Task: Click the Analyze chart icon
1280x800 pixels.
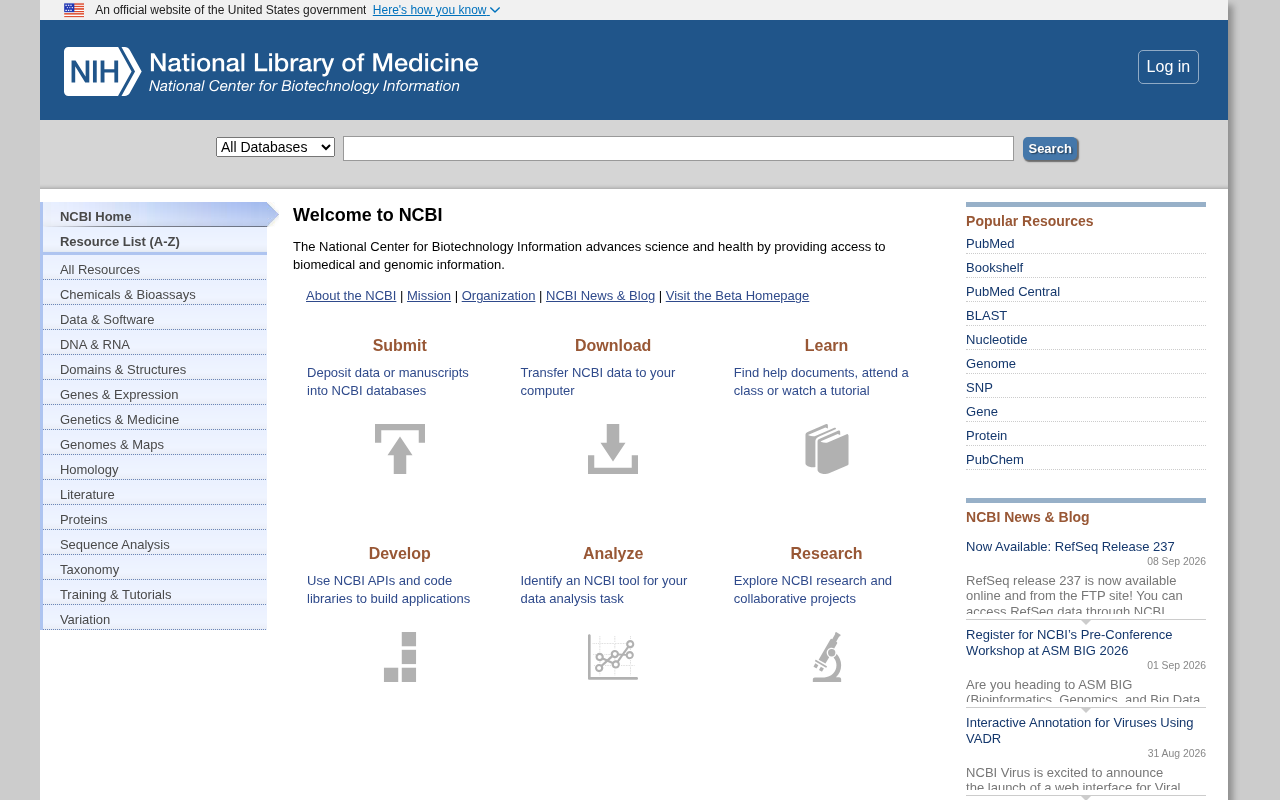Action: tap(613, 657)
